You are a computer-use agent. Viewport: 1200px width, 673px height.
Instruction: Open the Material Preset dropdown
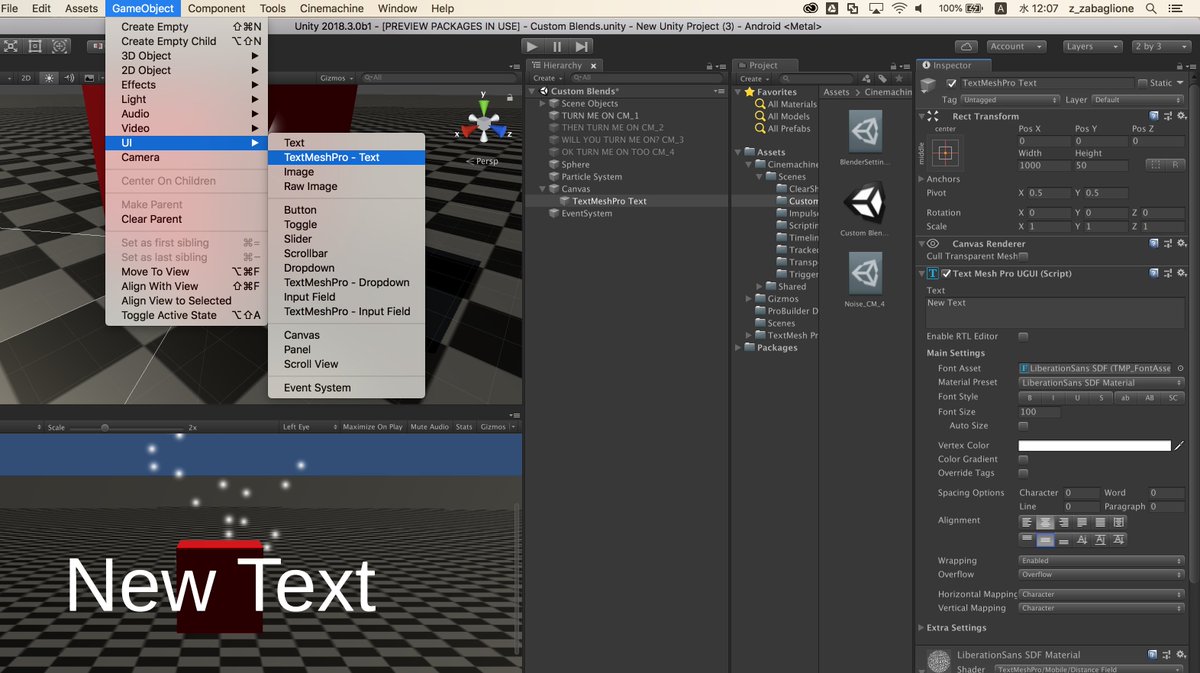click(1102, 383)
